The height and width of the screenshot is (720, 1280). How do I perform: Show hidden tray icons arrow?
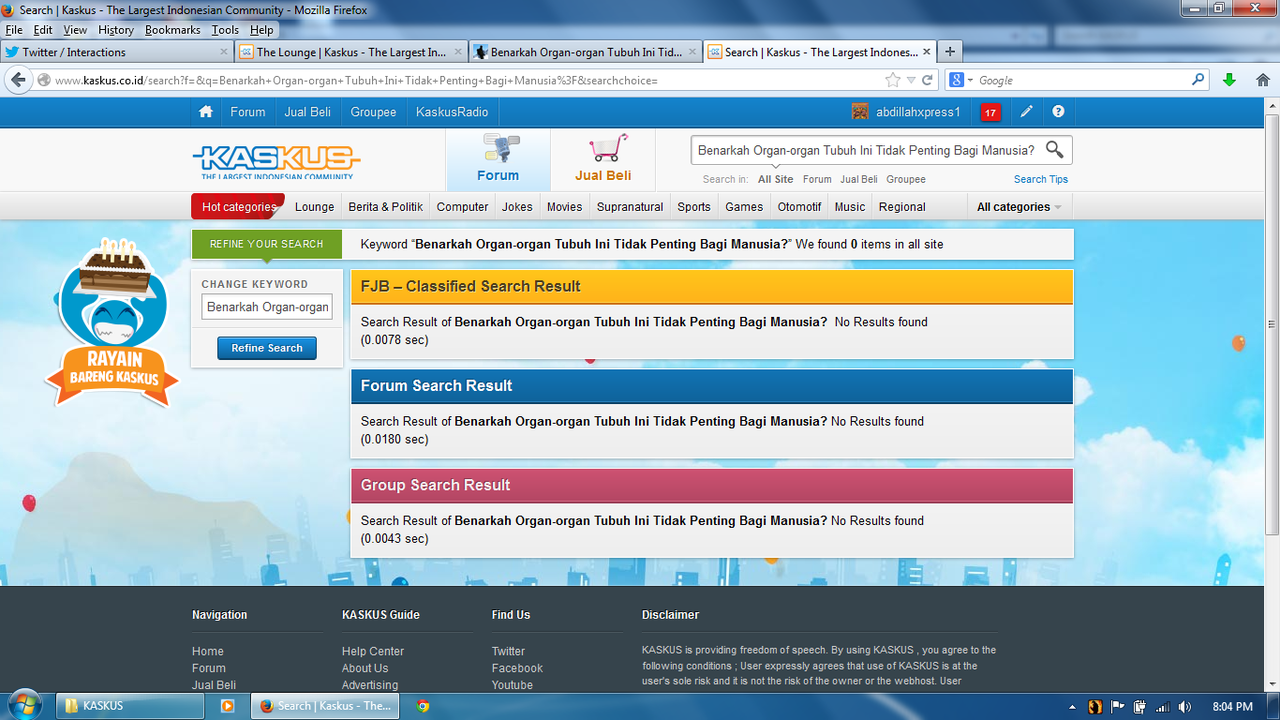1073,707
